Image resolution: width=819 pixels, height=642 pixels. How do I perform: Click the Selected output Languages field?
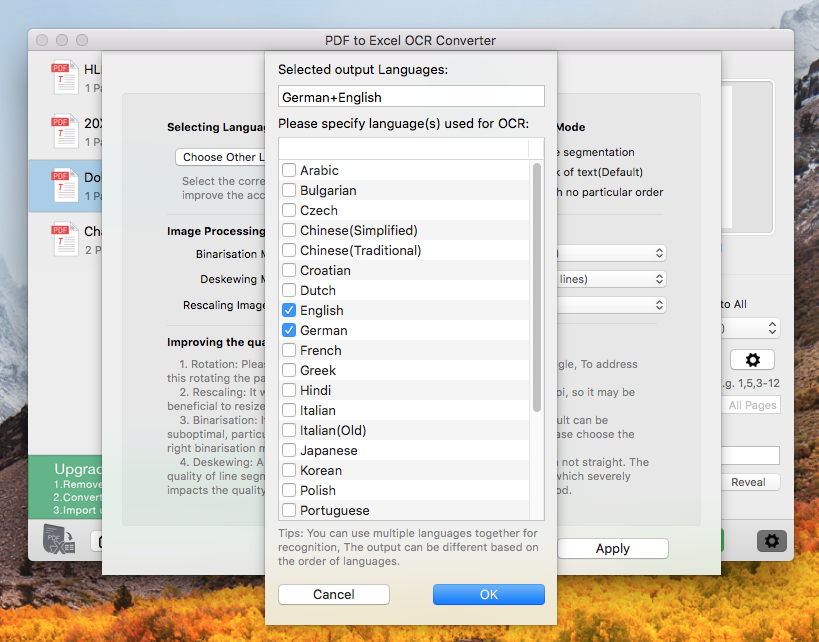coord(411,97)
